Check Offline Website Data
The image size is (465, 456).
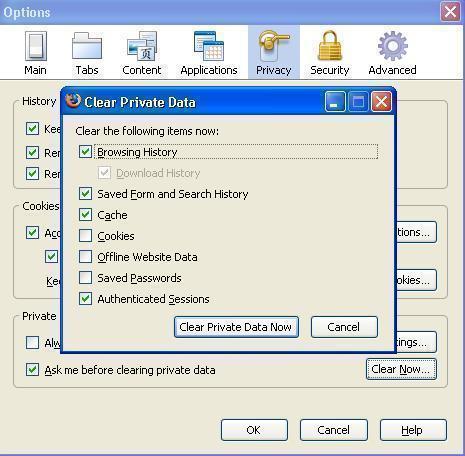point(85,257)
